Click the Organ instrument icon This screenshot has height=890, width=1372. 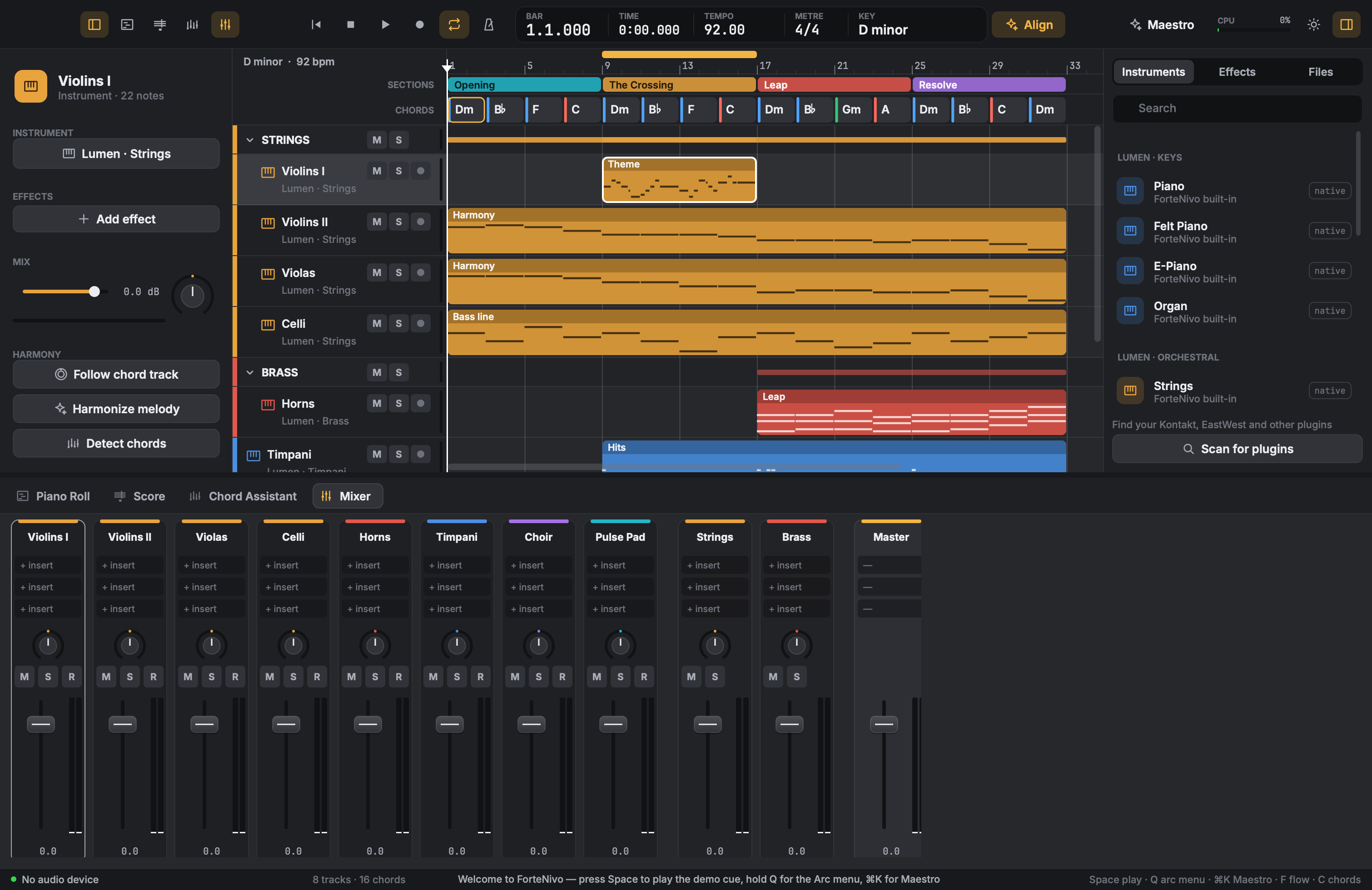[1130, 311]
